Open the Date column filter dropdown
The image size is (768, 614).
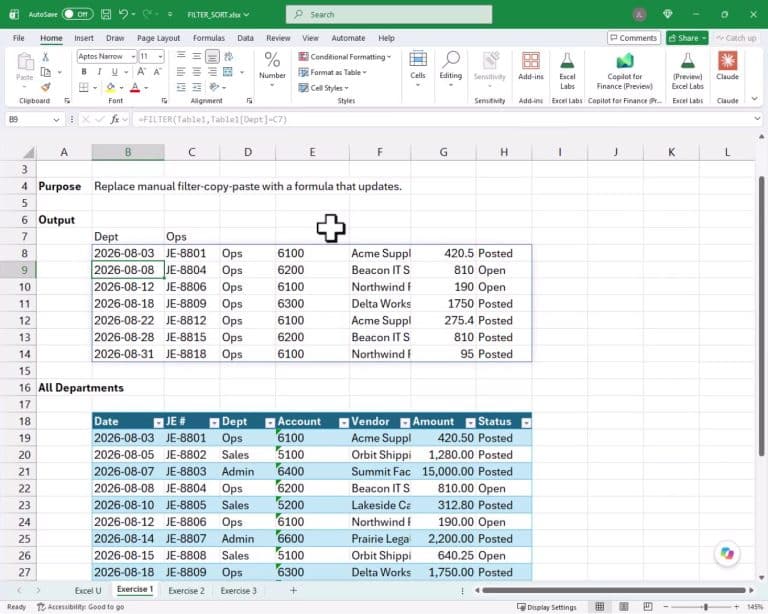pyautogui.click(x=158, y=423)
